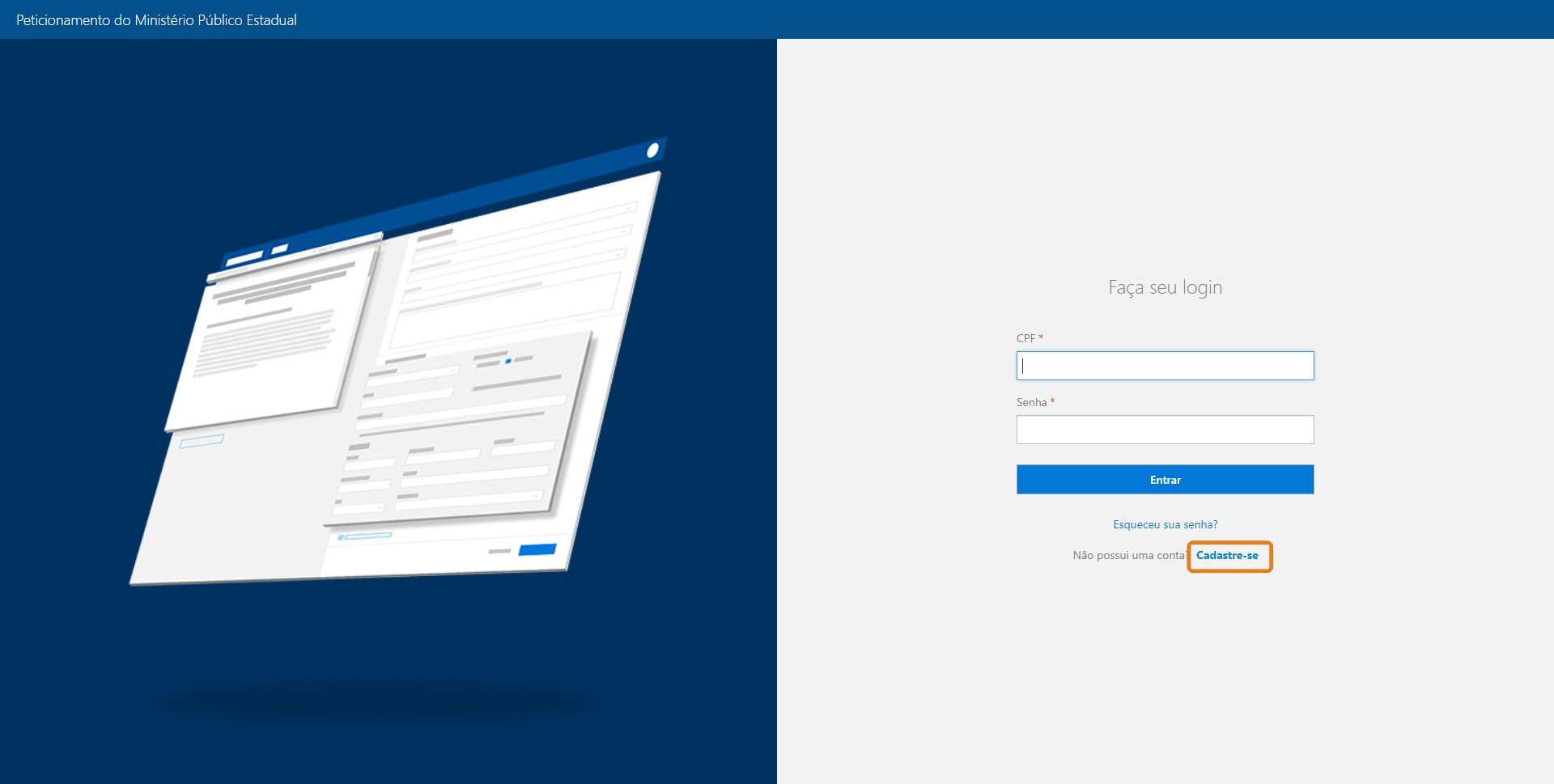The width and height of the screenshot is (1554, 784).
Task: Click the 'Não possui uma conta?' text
Action: [x=1128, y=556]
